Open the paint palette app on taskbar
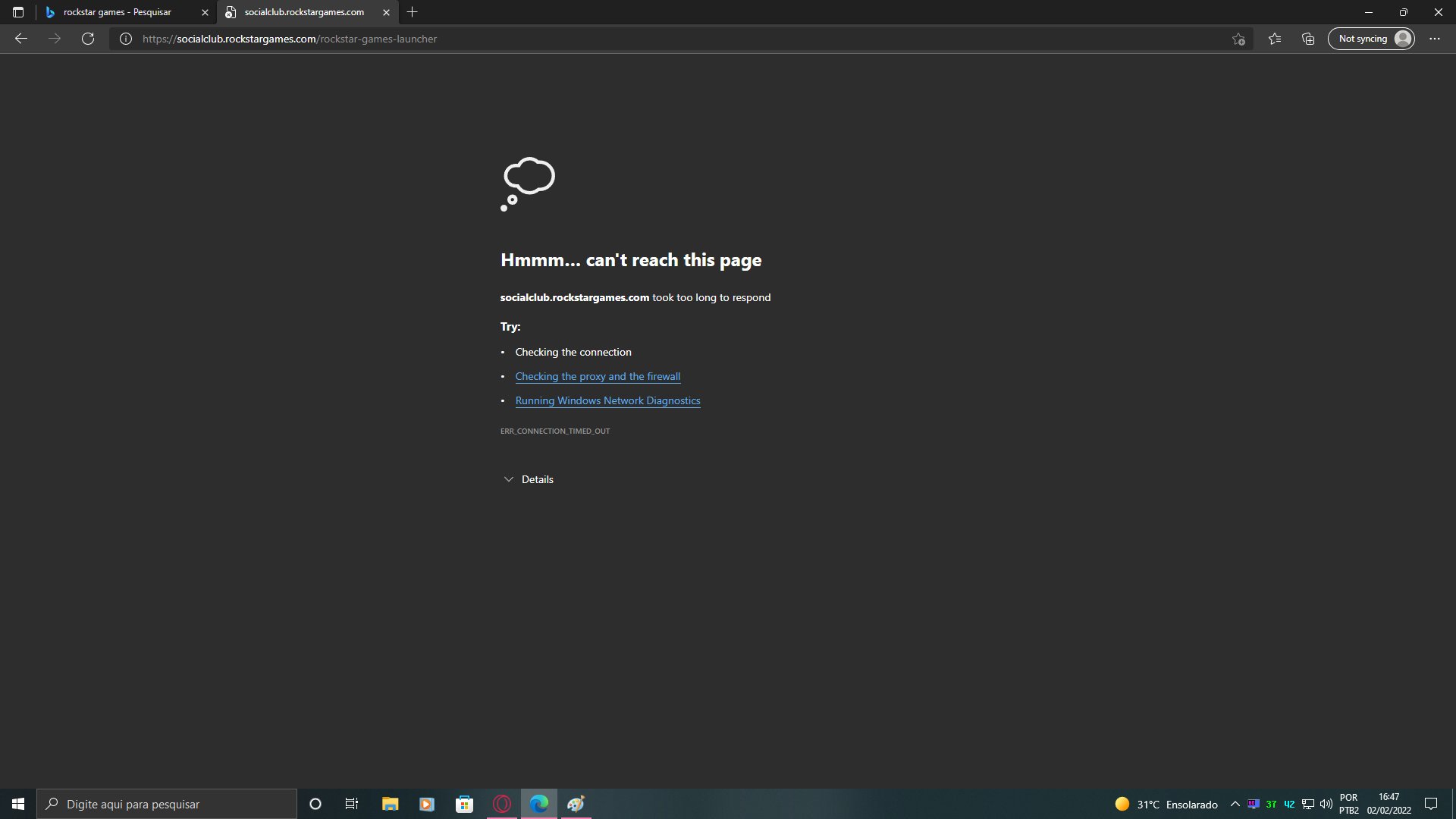The width and height of the screenshot is (1456, 819). pyautogui.click(x=576, y=804)
